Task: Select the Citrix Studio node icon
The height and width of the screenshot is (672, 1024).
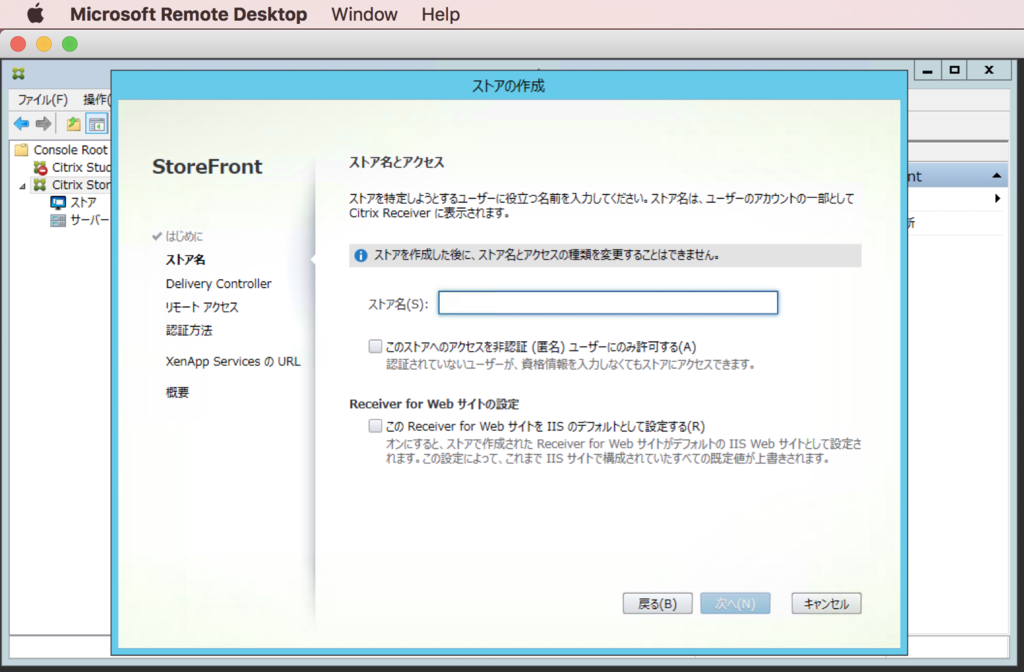Action: point(40,167)
